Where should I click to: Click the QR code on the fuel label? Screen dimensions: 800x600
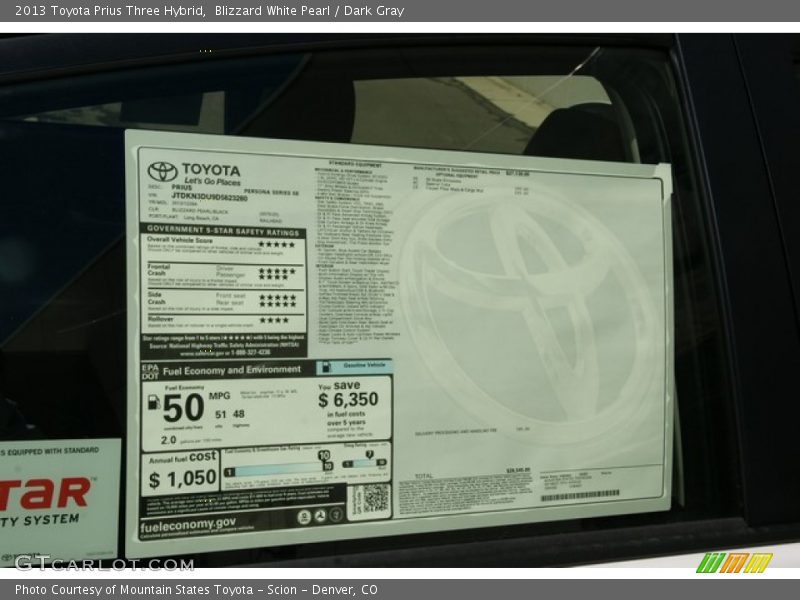(x=374, y=499)
